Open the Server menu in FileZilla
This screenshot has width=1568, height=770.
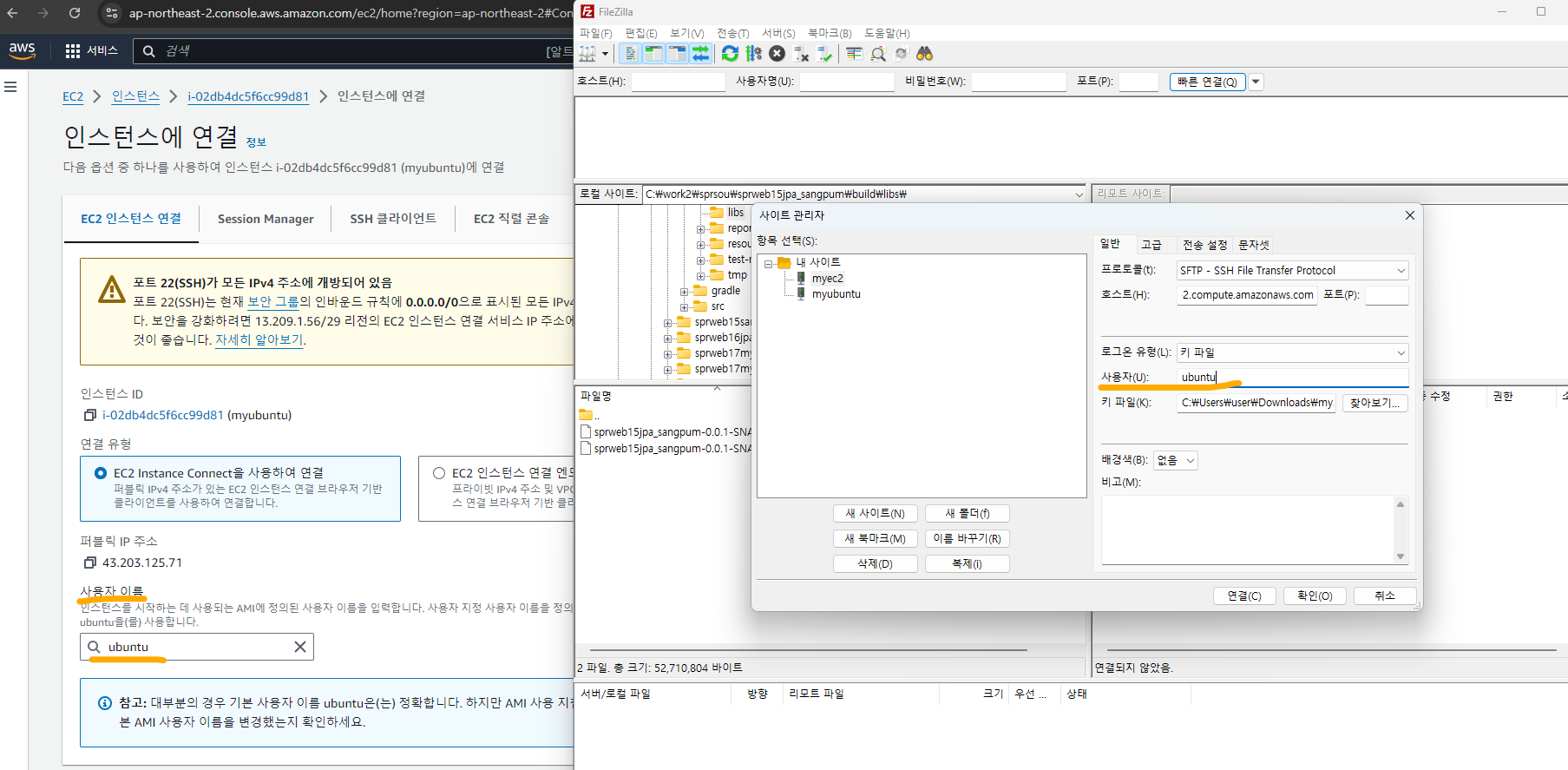coord(778,33)
